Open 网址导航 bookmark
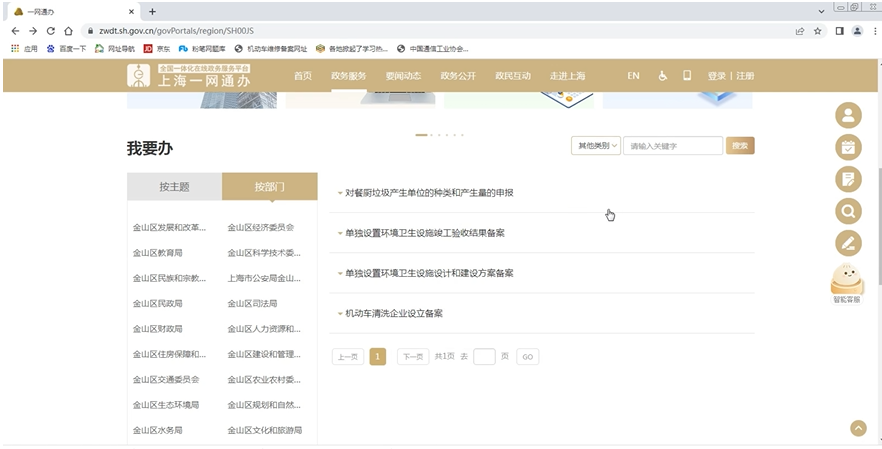This screenshot has width=882, height=449. [115, 49]
